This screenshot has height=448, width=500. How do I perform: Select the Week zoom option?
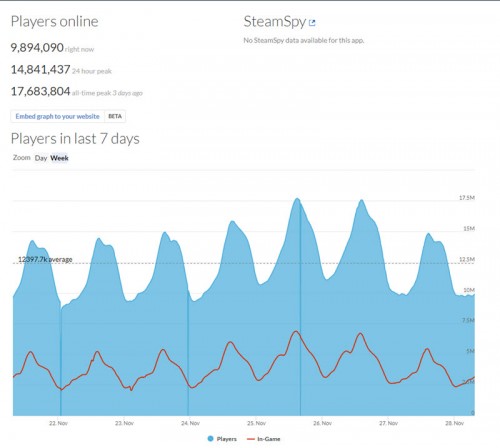click(59, 158)
